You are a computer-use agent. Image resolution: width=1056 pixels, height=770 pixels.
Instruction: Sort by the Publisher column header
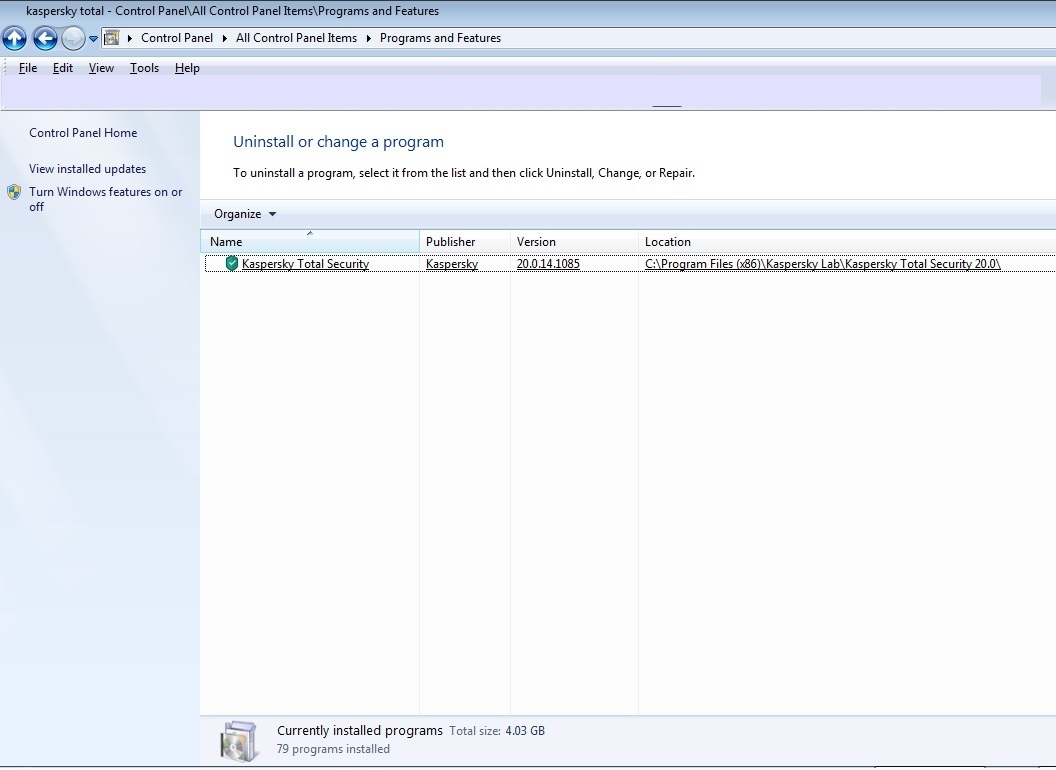point(465,241)
